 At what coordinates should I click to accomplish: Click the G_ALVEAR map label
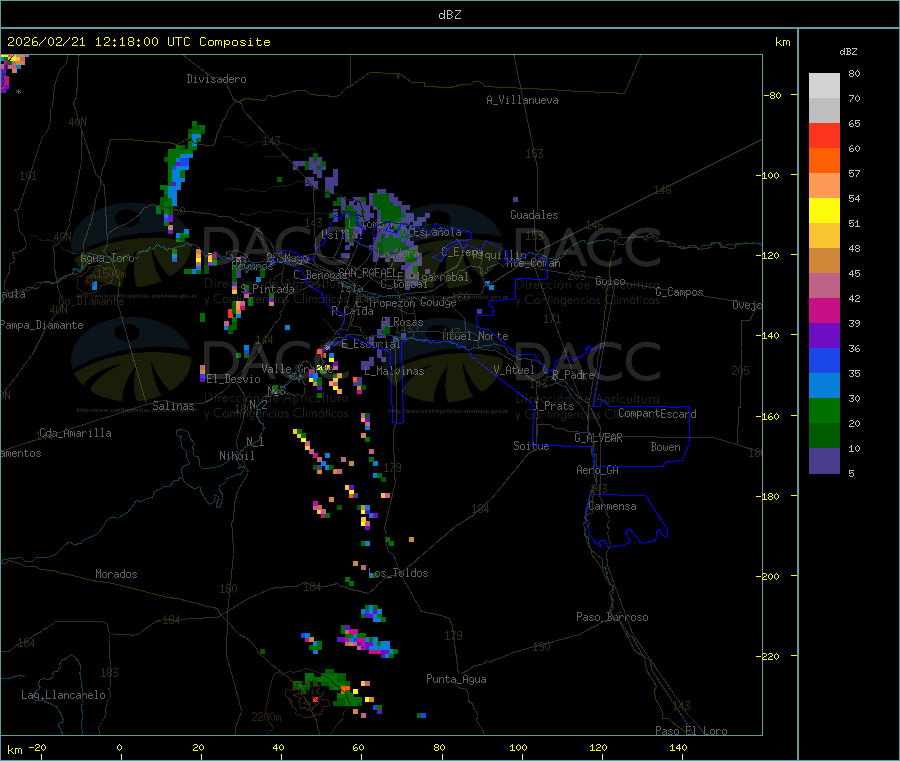[598, 438]
